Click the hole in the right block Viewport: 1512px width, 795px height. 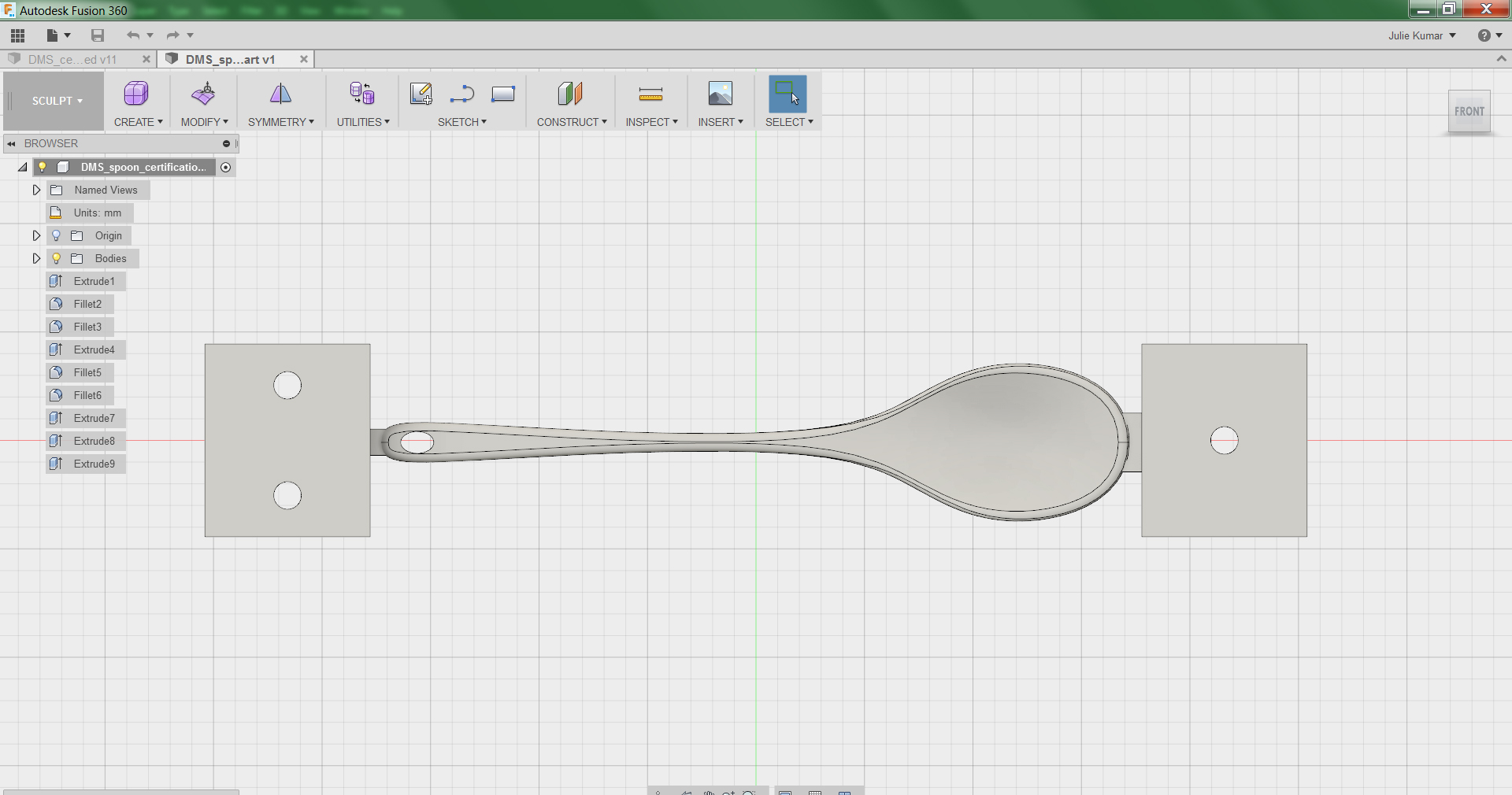(x=1224, y=441)
